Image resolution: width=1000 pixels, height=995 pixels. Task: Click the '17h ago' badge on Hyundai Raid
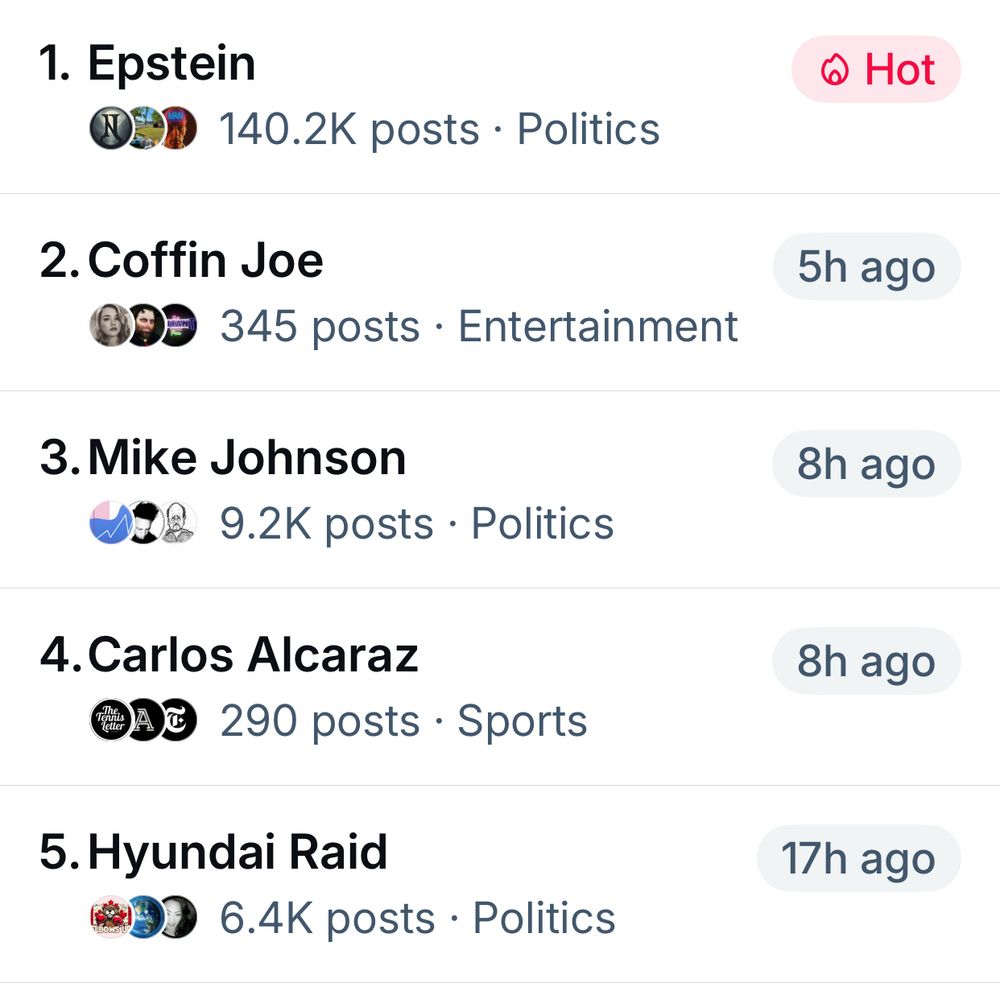[x=858, y=859]
